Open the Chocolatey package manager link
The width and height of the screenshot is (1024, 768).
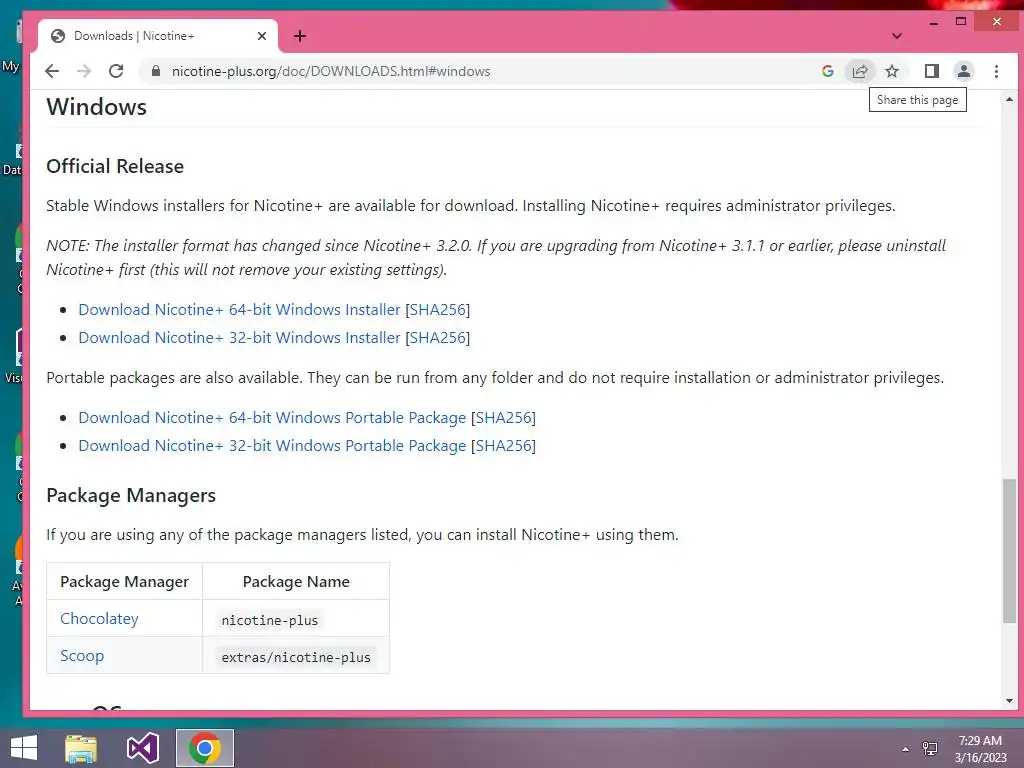(x=99, y=618)
